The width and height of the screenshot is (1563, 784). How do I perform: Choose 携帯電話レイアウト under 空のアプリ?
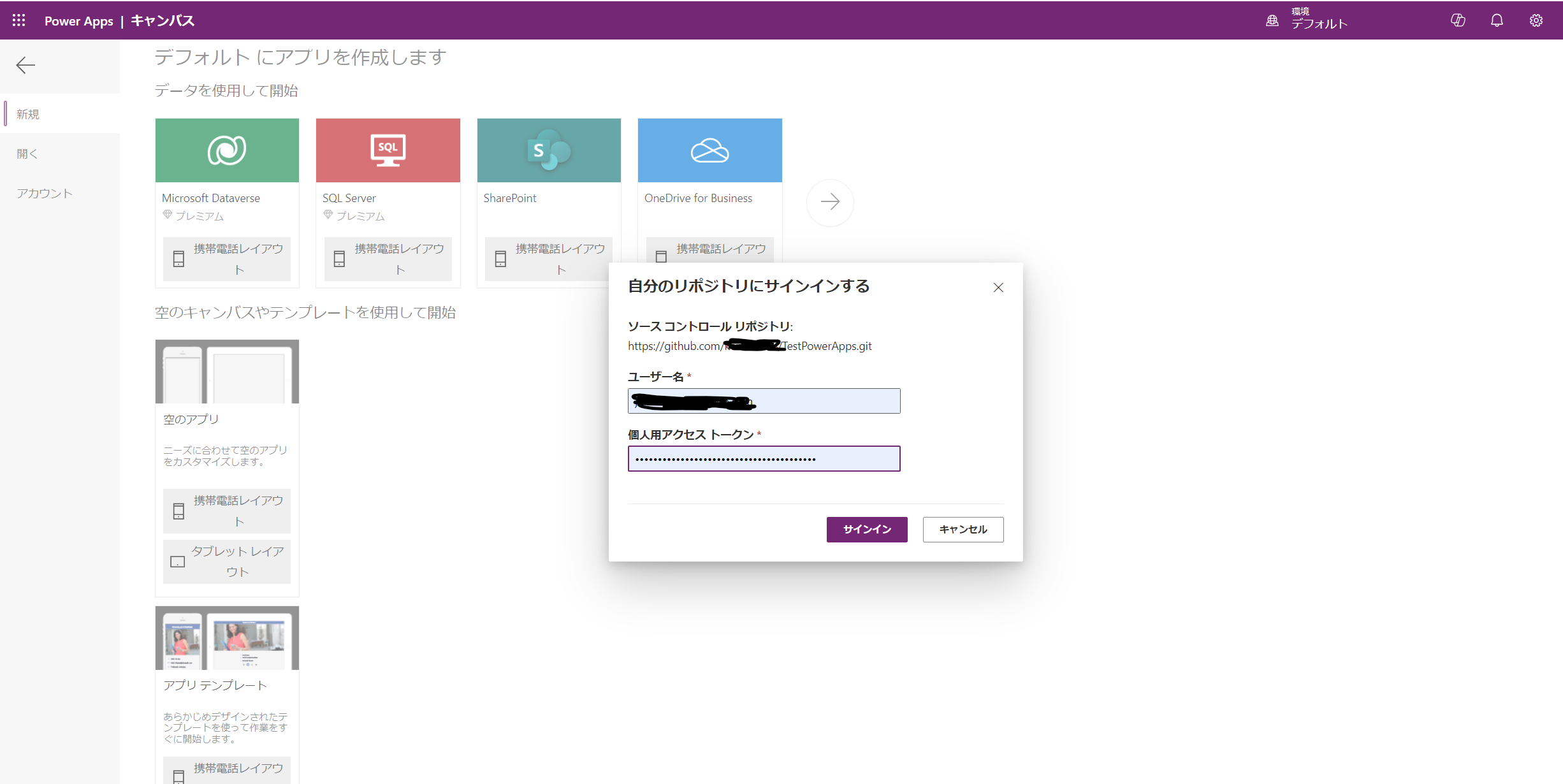[226, 511]
